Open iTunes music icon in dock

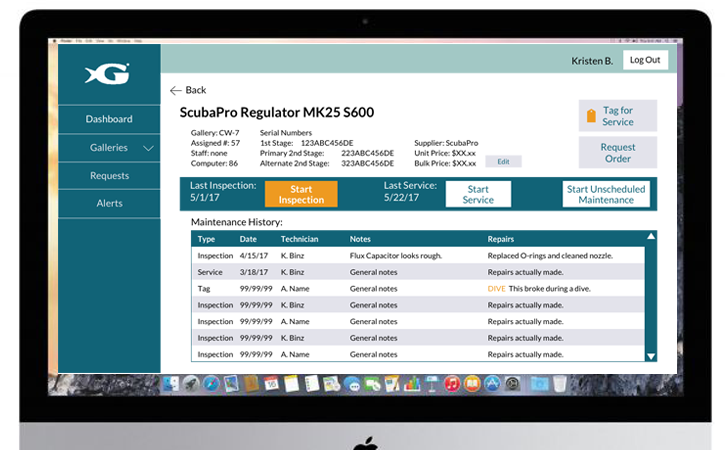pos(452,384)
